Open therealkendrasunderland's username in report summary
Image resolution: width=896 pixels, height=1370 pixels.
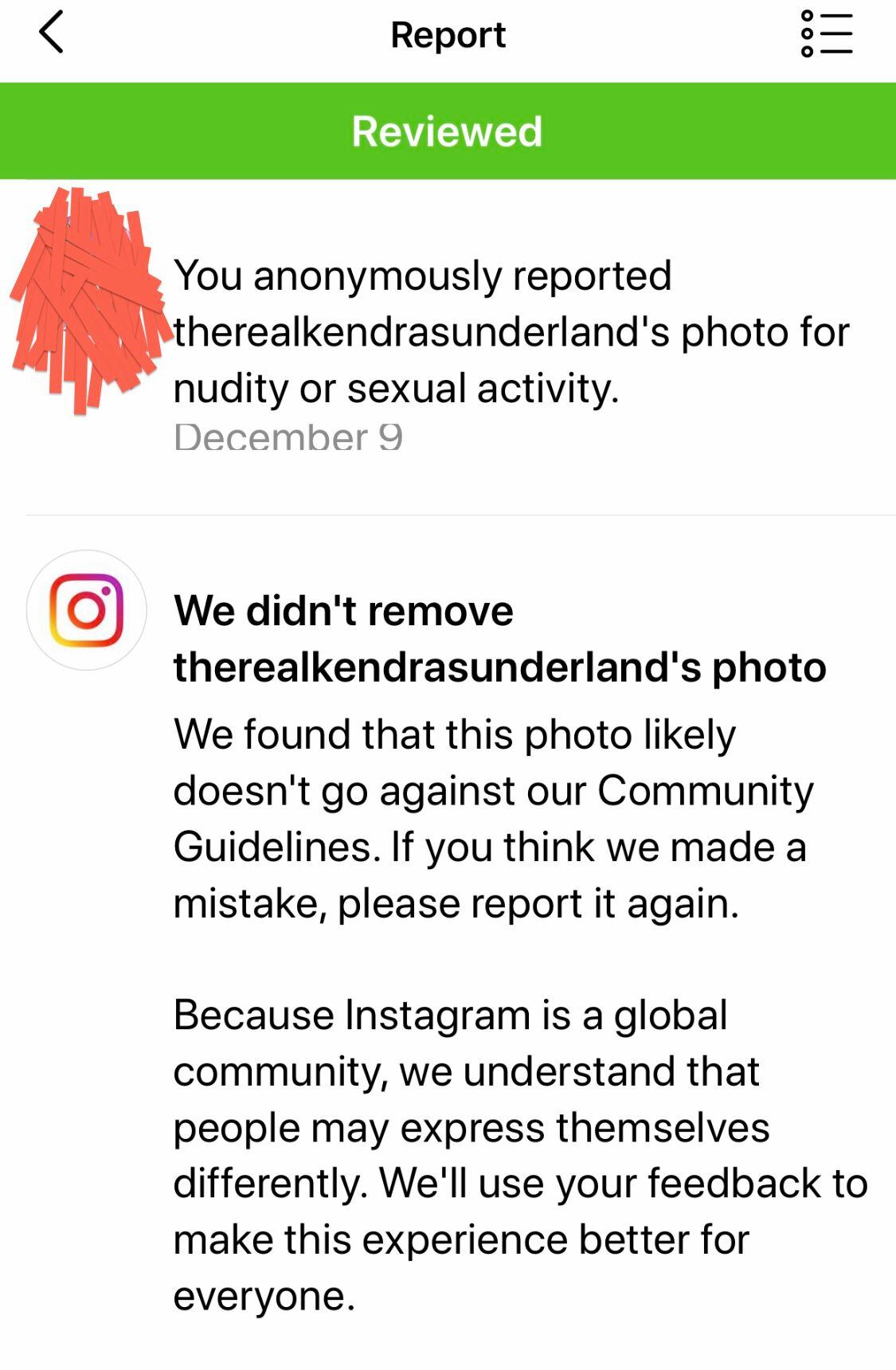[x=422, y=331]
